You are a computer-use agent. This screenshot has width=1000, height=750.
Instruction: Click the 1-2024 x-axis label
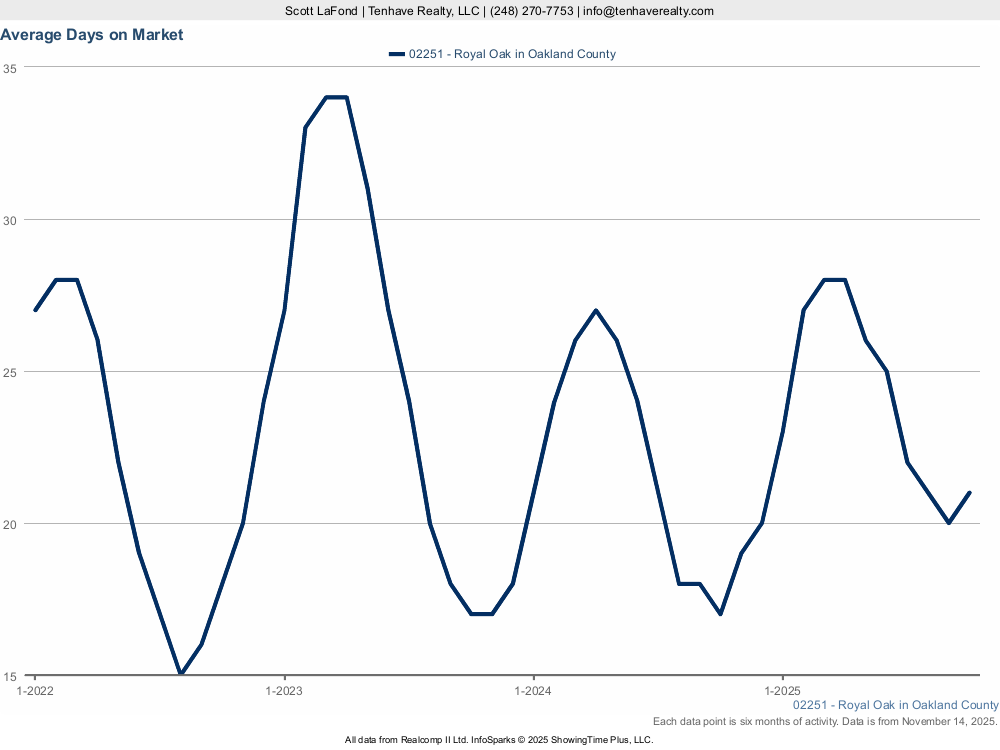[x=533, y=691]
